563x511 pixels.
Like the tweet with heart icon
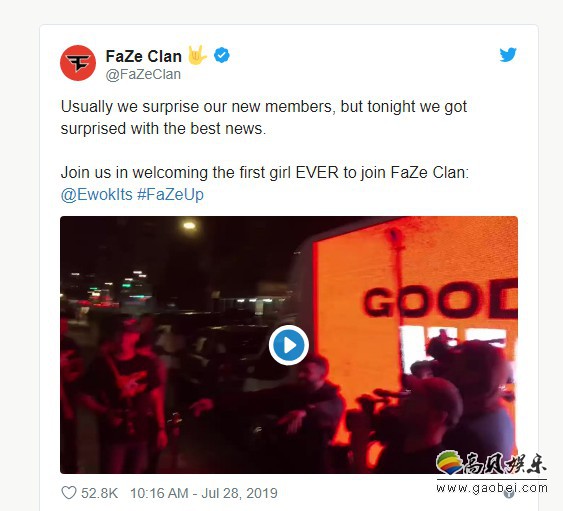click(x=69, y=493)
